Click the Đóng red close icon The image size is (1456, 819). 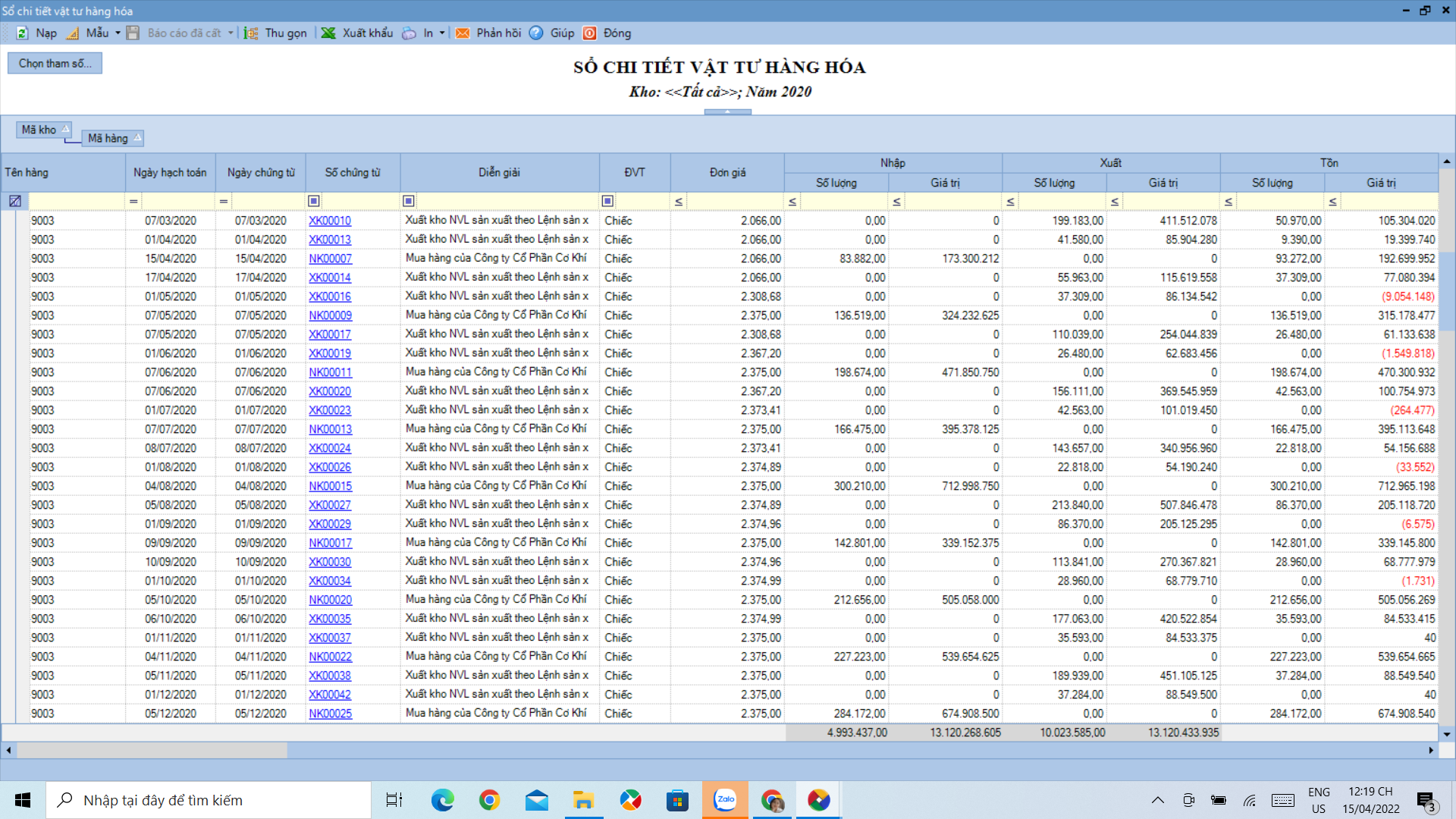(x=589, y=33)
